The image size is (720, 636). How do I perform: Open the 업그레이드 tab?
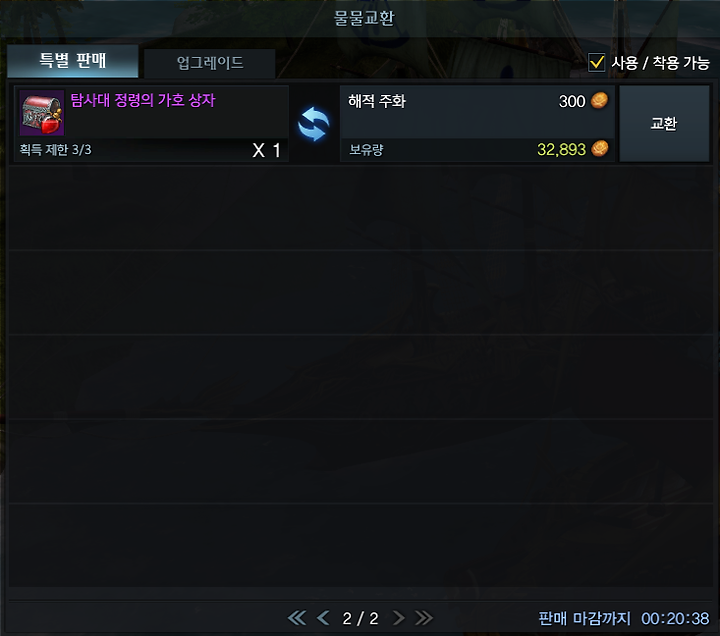point(210,63)
